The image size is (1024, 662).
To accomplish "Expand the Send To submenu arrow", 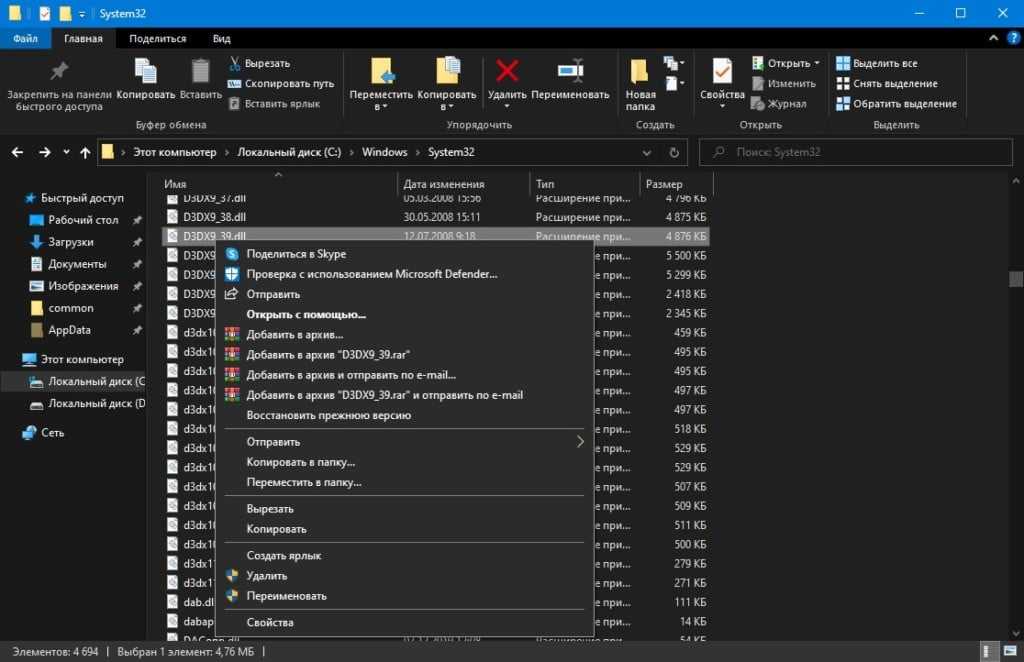I will coord(580,441).
